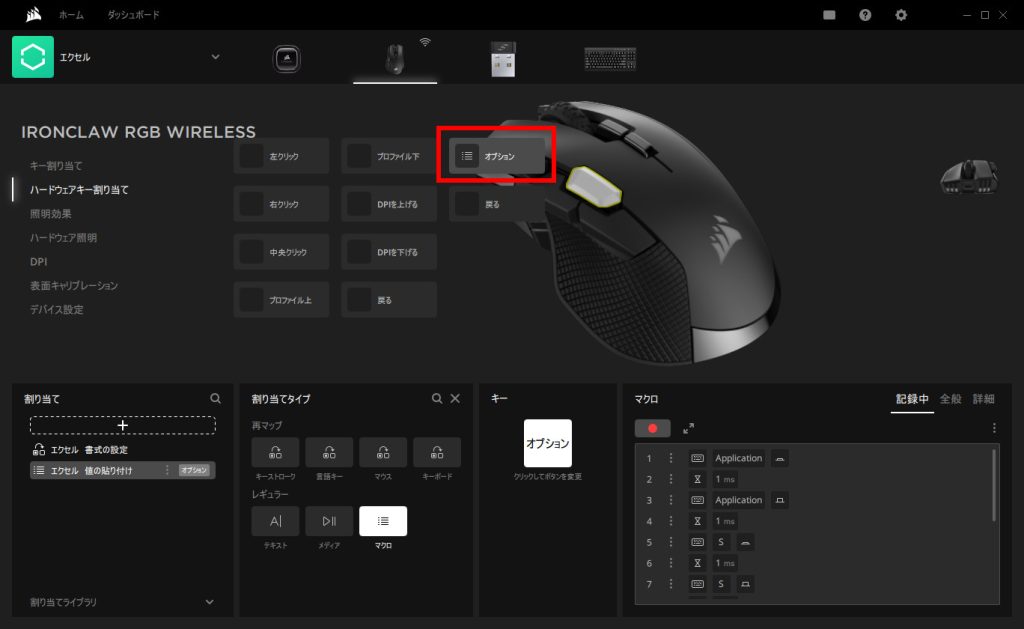Expand the macro editor with the arrows icon
The width and height of the screenshot is (1024, 629).
point(688,428)
